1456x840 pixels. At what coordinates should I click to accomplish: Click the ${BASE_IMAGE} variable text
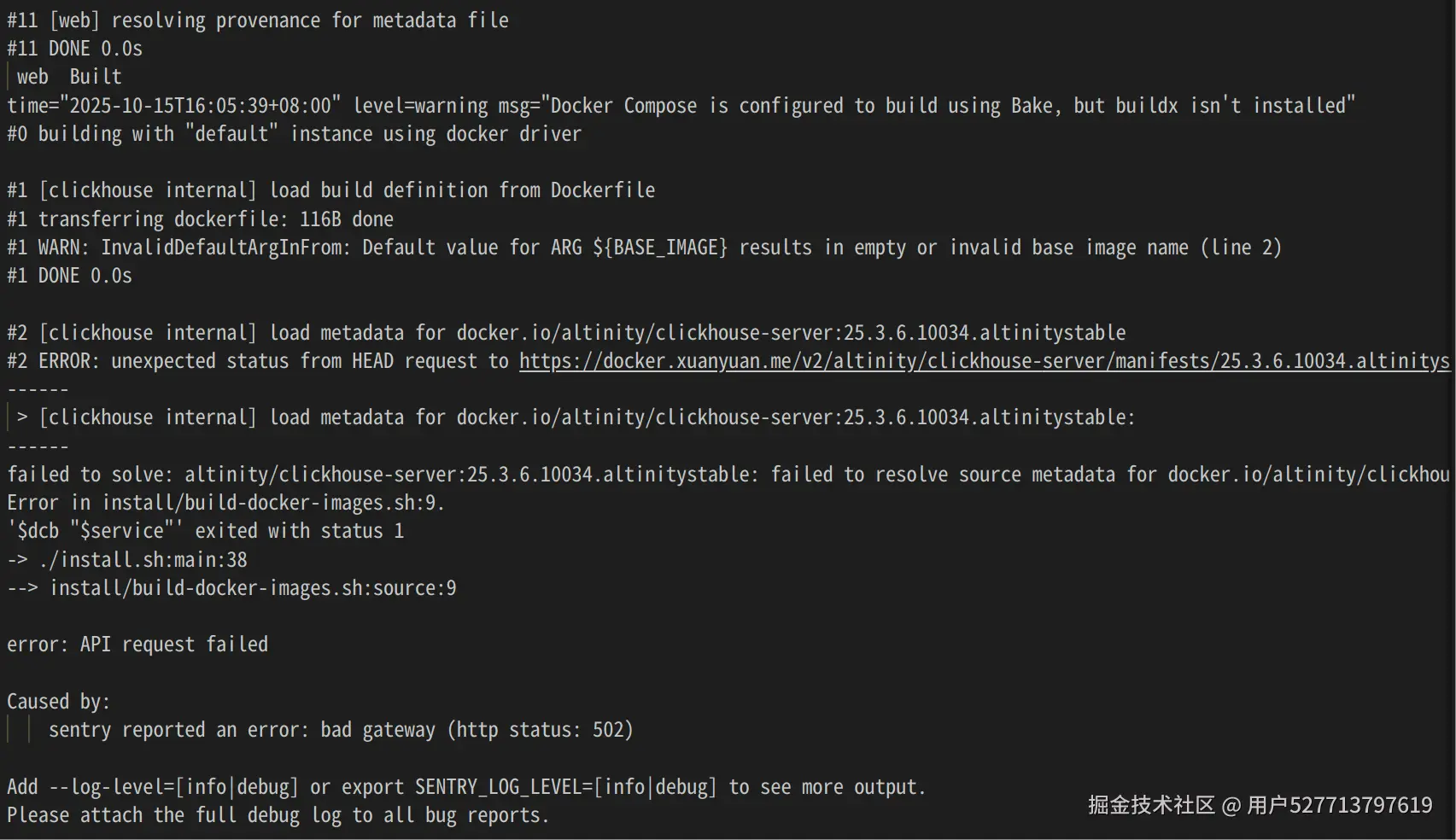659,248
